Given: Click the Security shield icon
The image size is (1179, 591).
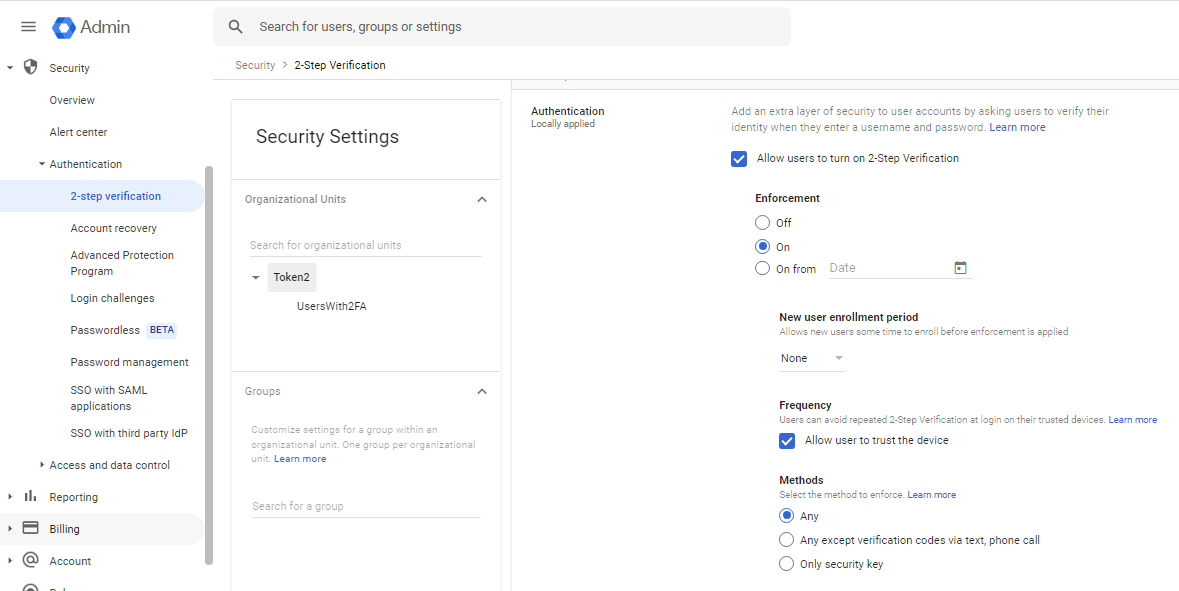Looking at the screenshot, I should click(30, 68).
